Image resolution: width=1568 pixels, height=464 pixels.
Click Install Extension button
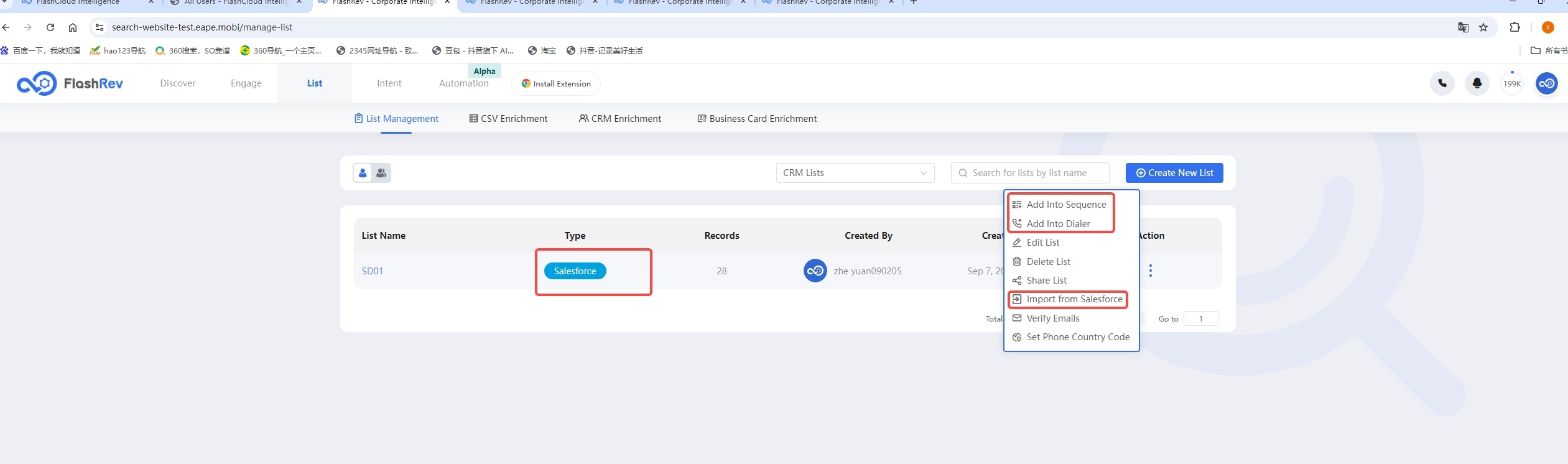pos(556,83)
